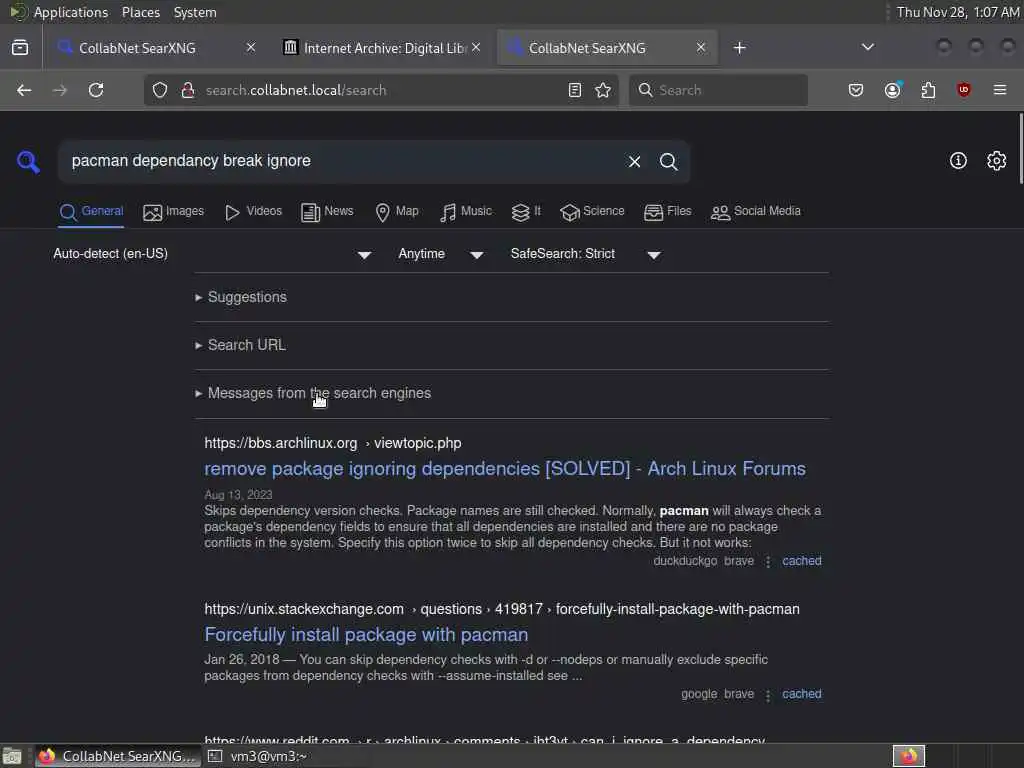
Task: Open the options dots of the Arch Forums result
Action: click(x=768, y=562)
